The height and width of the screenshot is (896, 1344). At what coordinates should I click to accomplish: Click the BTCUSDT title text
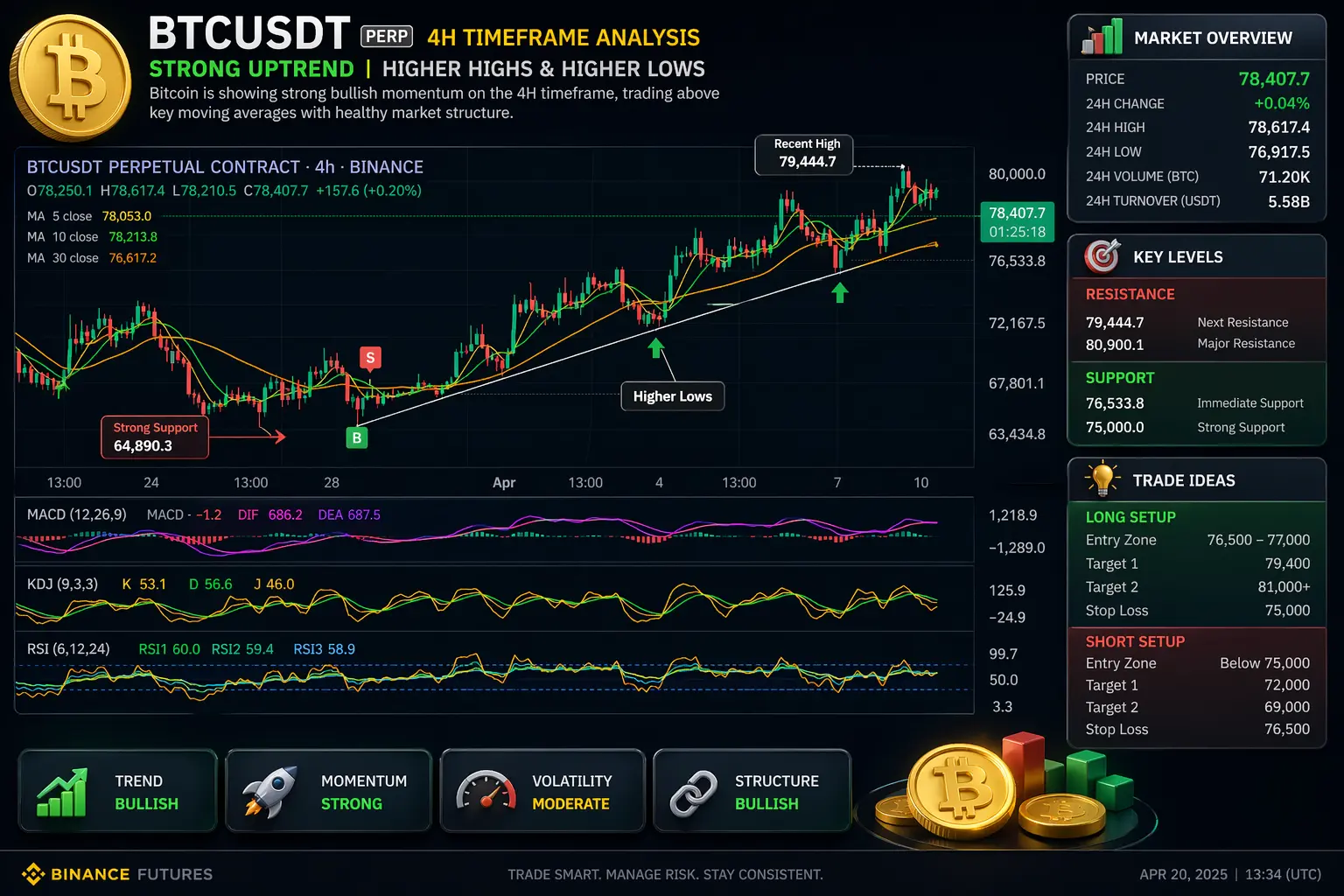click(x=249, y=34)
